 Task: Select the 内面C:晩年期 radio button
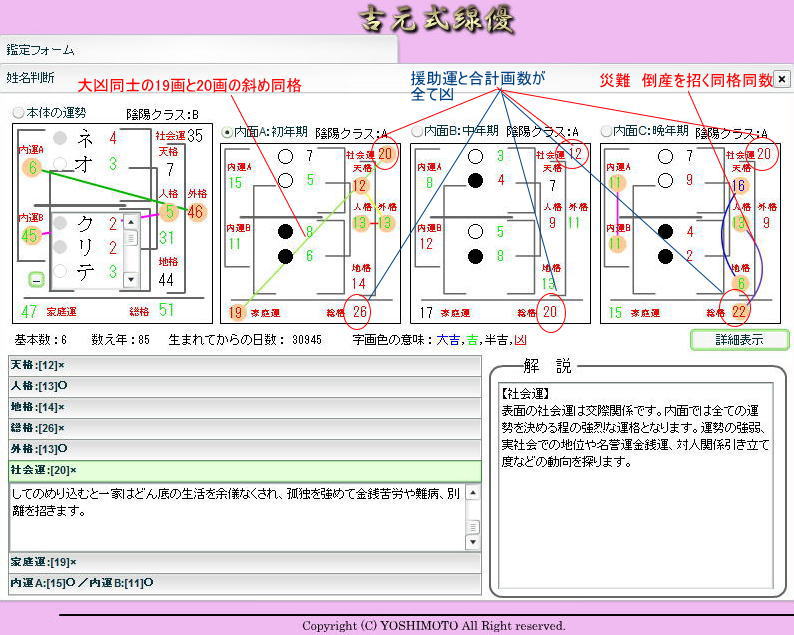(x=607, y=131)
